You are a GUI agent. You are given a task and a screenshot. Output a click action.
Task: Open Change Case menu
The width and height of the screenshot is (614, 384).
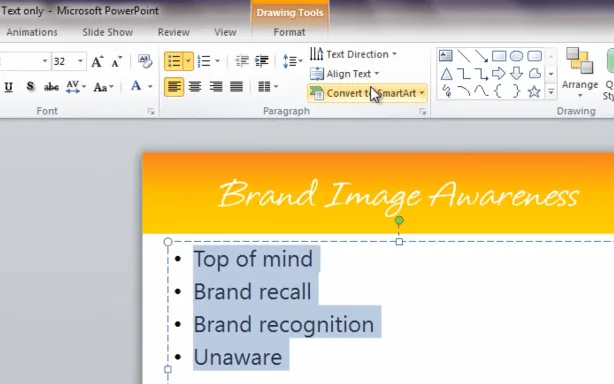coord(103,87)
